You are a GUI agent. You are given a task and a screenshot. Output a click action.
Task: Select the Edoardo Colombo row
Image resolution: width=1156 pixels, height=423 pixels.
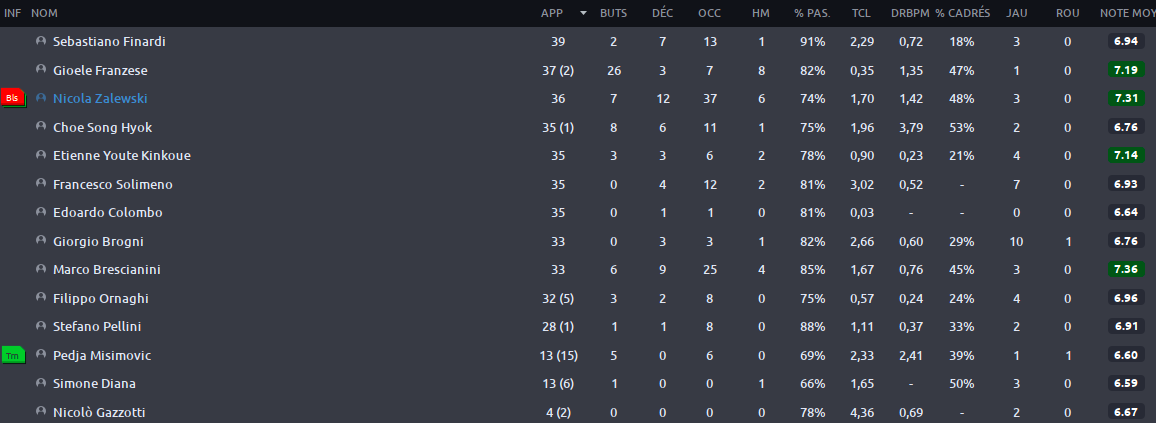[578, 212]
